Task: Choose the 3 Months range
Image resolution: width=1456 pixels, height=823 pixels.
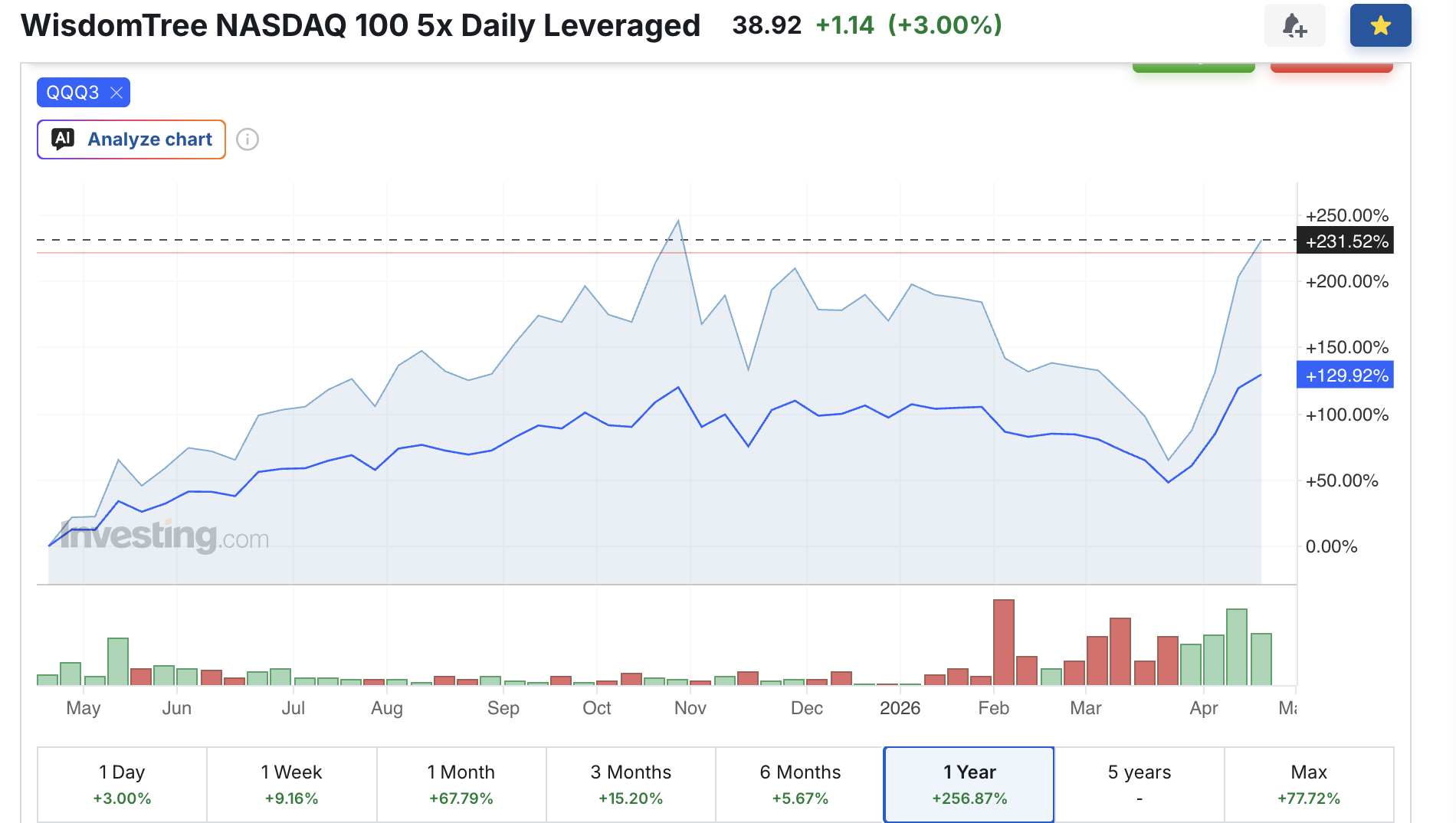Action: pyautogui.click(x=631, y=785)
